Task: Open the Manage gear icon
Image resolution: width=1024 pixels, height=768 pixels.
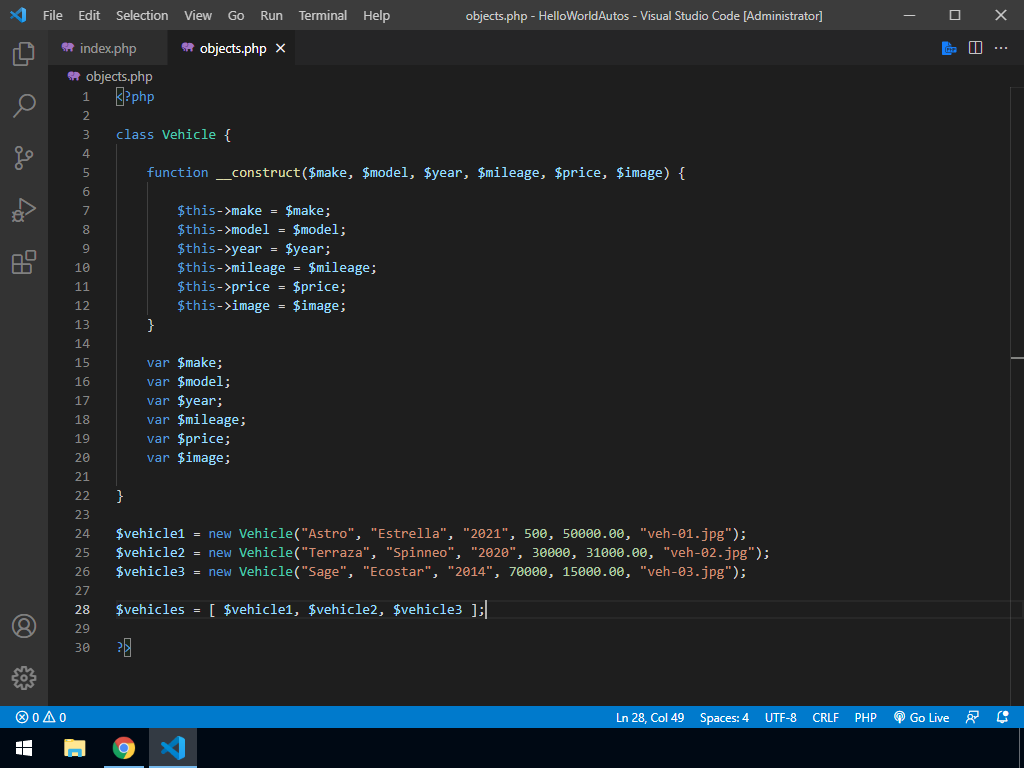Action: click(x=24, y=678)
